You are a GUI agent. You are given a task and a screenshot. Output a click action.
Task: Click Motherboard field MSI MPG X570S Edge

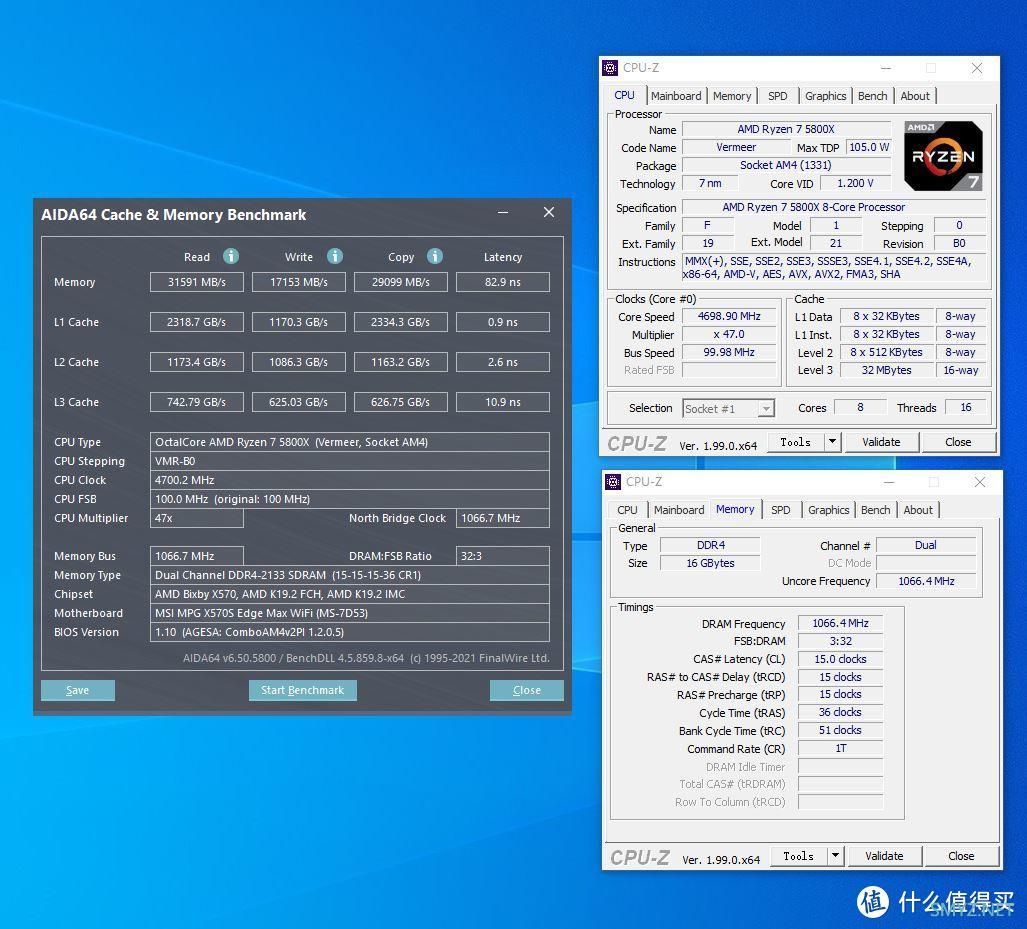click(350, 613)
